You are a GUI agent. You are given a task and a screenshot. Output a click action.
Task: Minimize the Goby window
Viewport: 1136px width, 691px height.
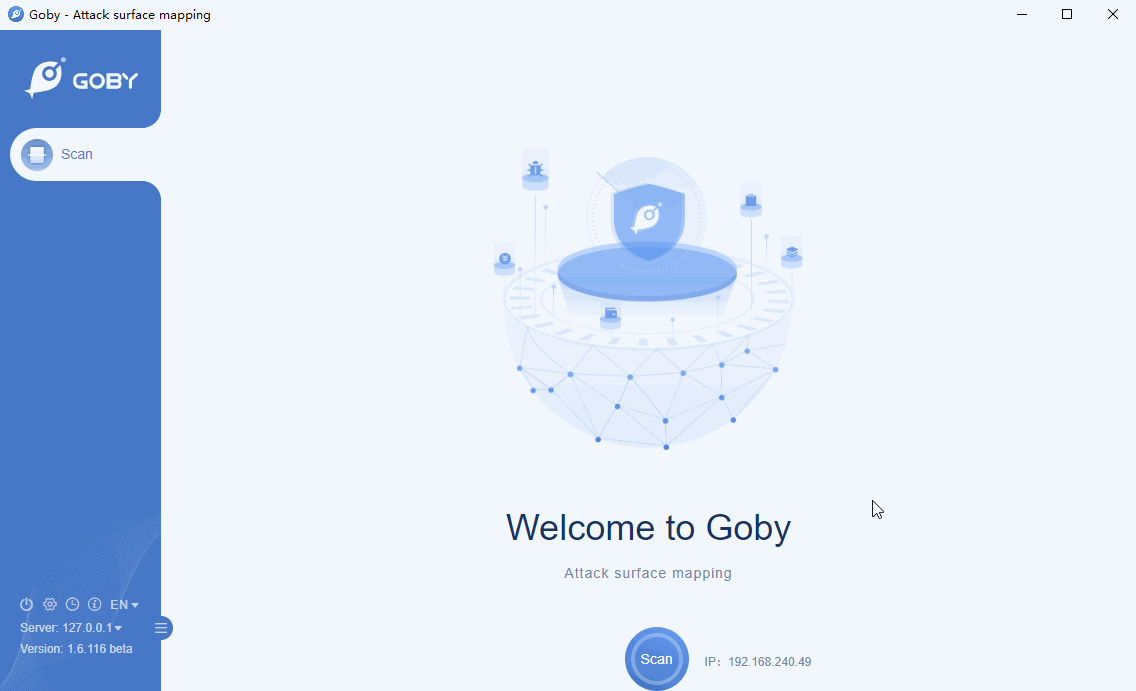[x=1022, y=14]
